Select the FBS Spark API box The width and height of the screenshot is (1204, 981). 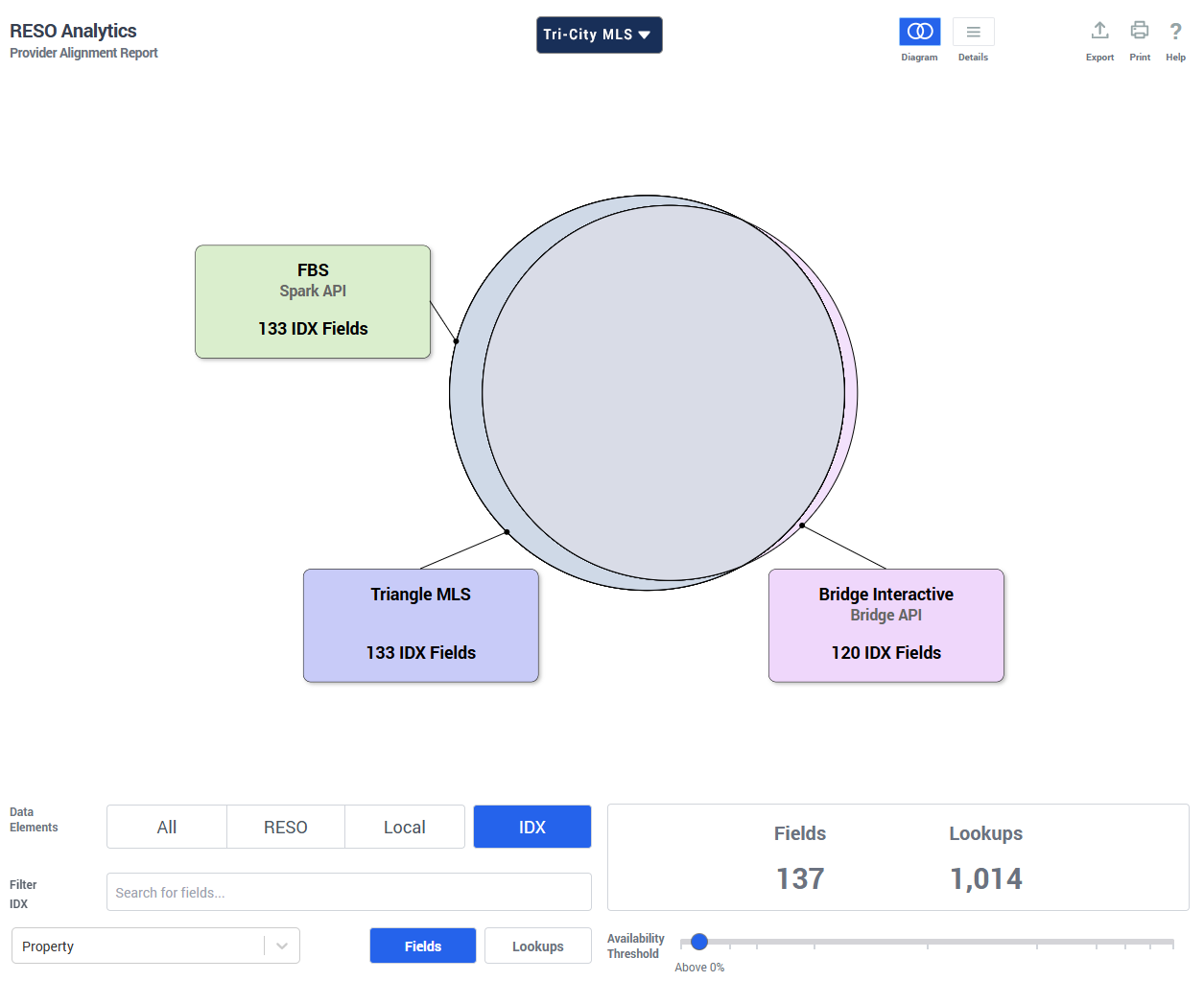(x=313, y=301)
